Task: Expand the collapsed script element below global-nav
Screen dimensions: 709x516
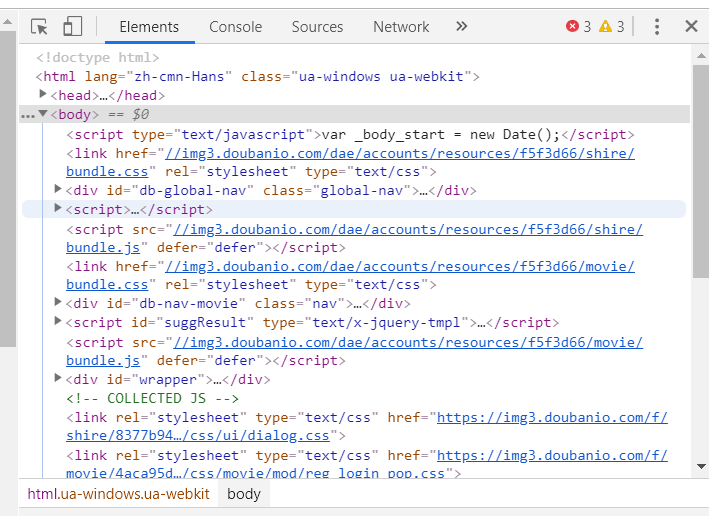Action: tap(57, 208)
